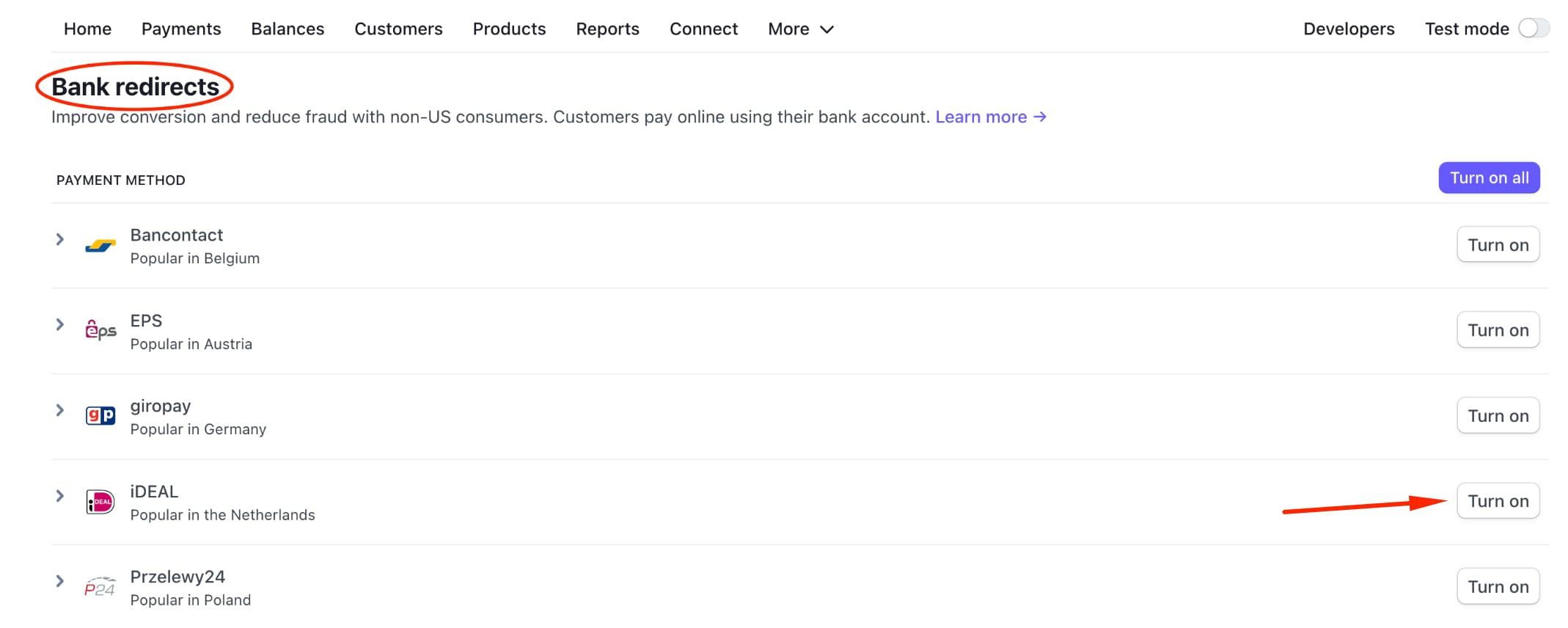Click the Bank redirects heading

[x=135, y=87]
